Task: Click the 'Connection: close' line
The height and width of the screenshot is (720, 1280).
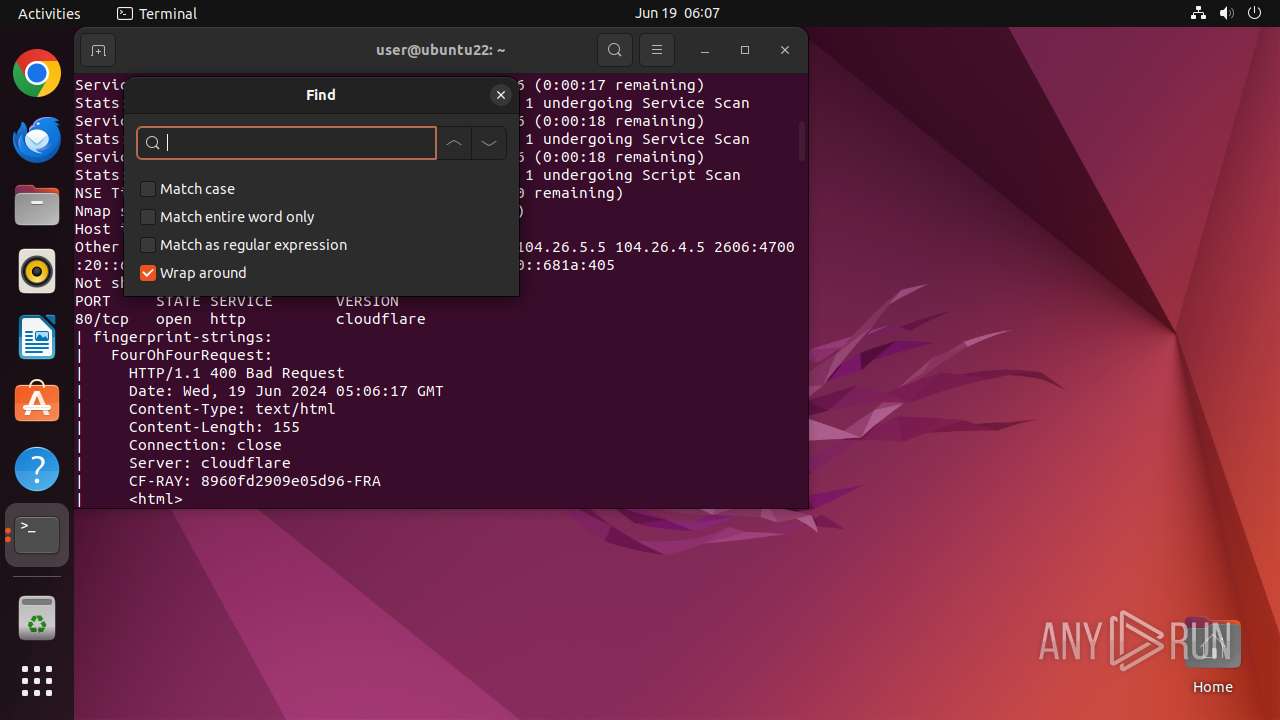Action: pyautogui.click(x=205, y=445)
